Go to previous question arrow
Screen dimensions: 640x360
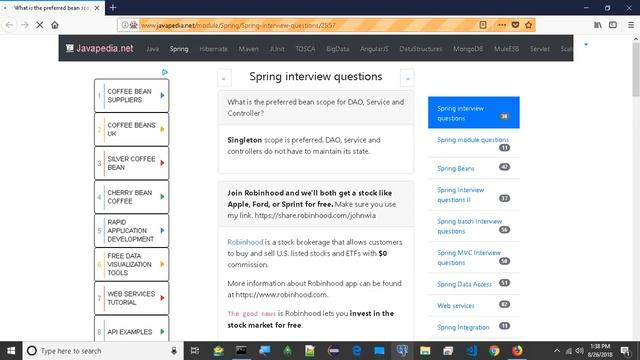224,78
